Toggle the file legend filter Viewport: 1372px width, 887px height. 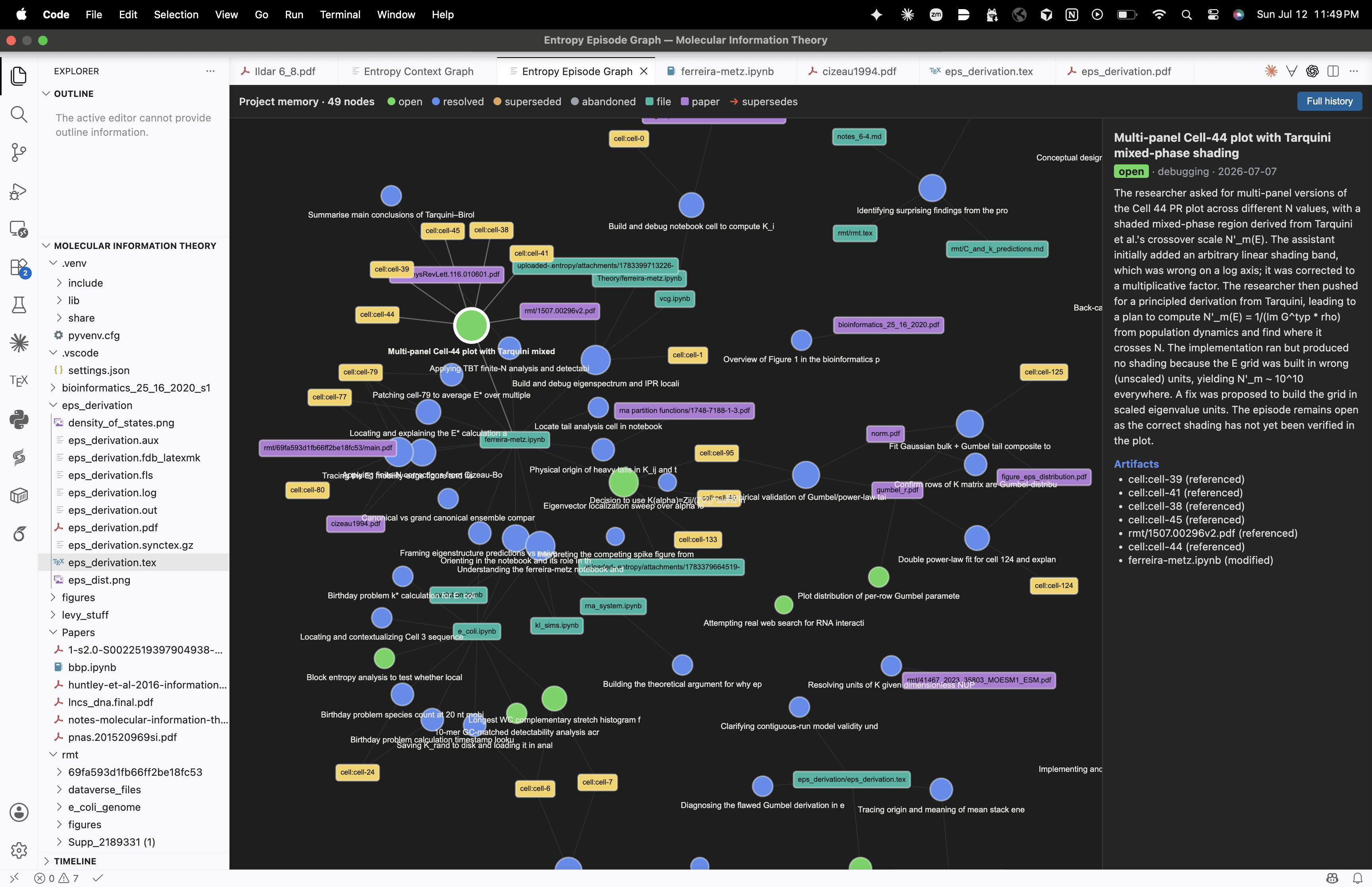[x=658, y=101]
